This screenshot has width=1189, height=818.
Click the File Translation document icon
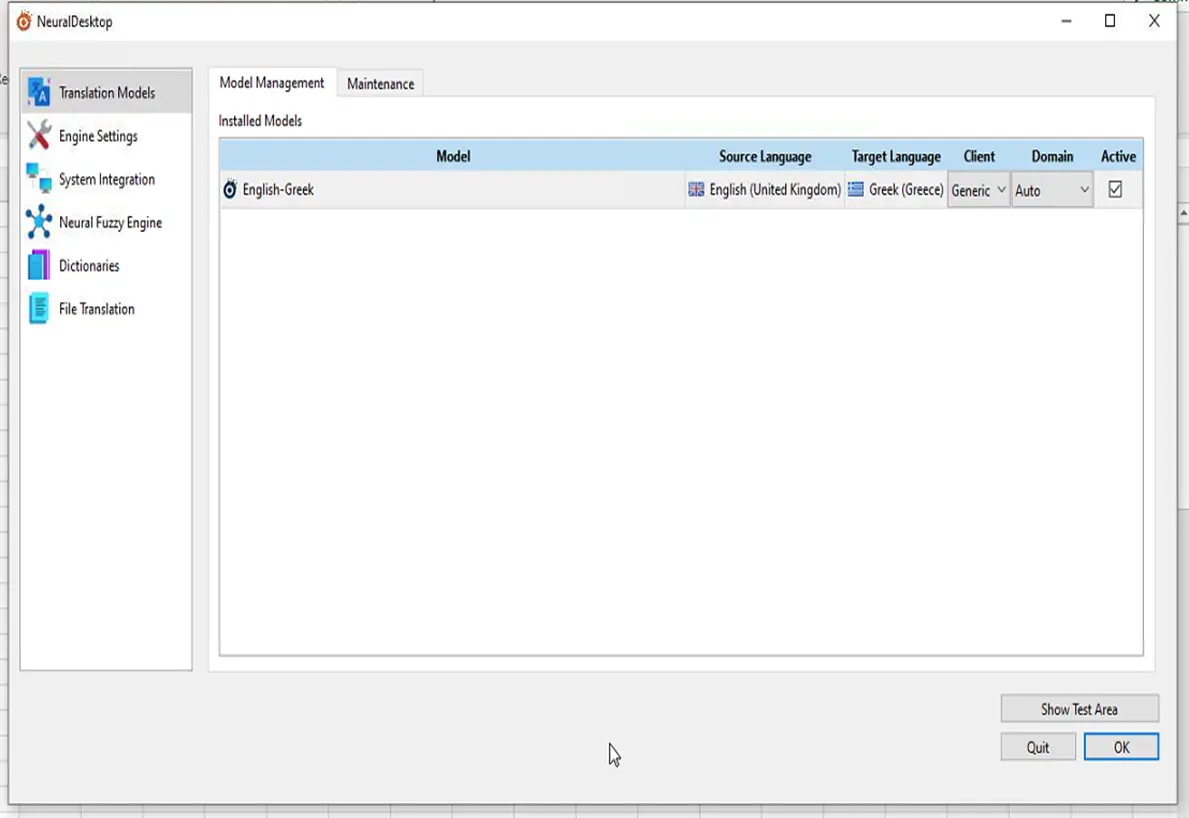(x=39, y=309)
